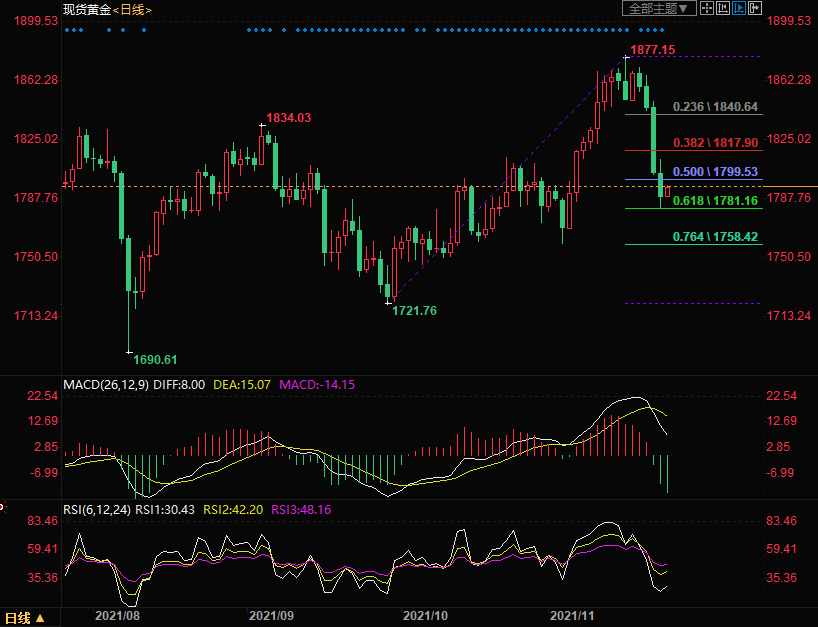818x627 pixels.
Task: Click the crosshair cursor icon in top toolbar
Action: click(706, 8)
